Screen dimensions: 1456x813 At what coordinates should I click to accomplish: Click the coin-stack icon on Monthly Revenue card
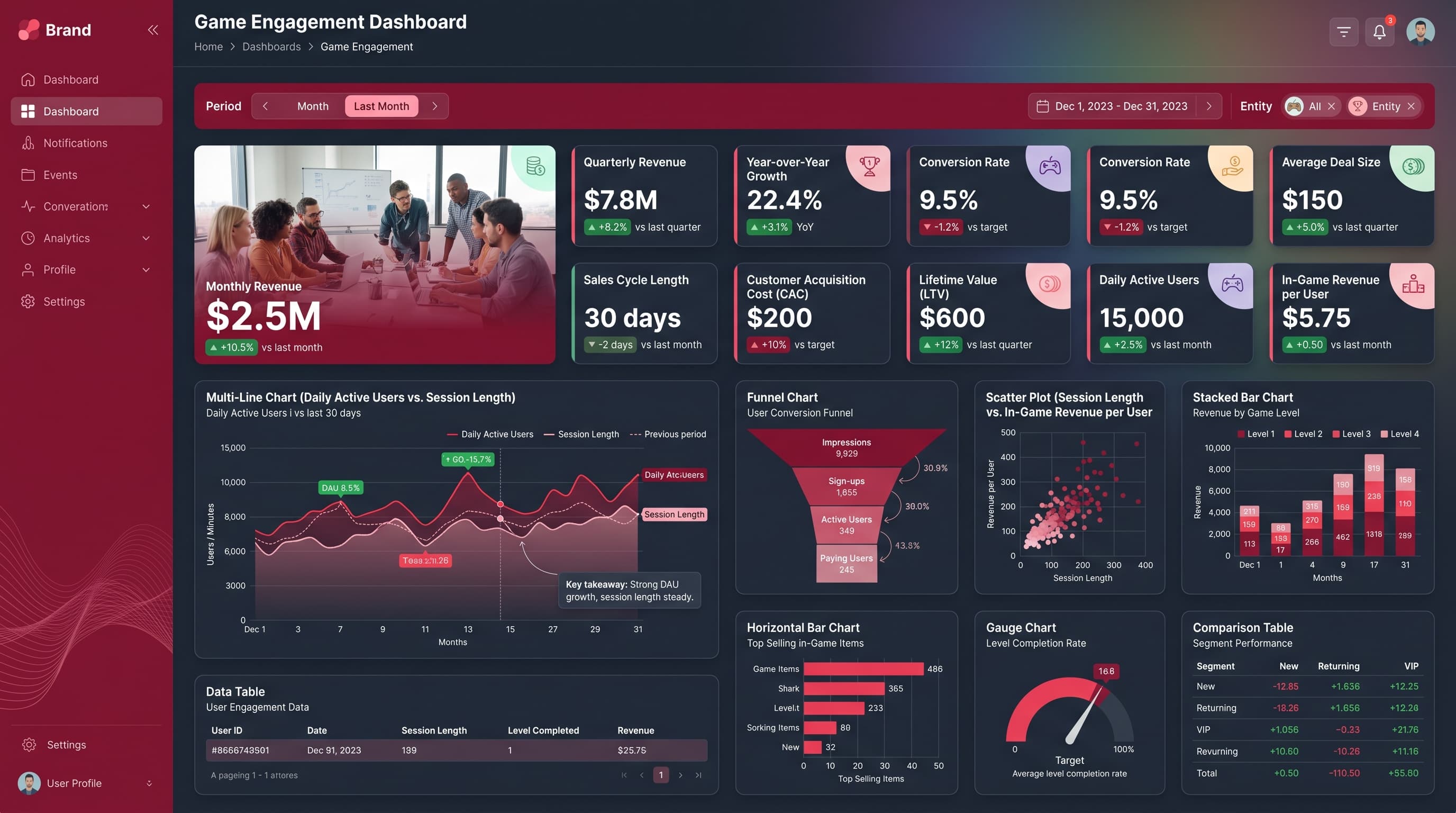pyautogui.click(x=535, y=166)
